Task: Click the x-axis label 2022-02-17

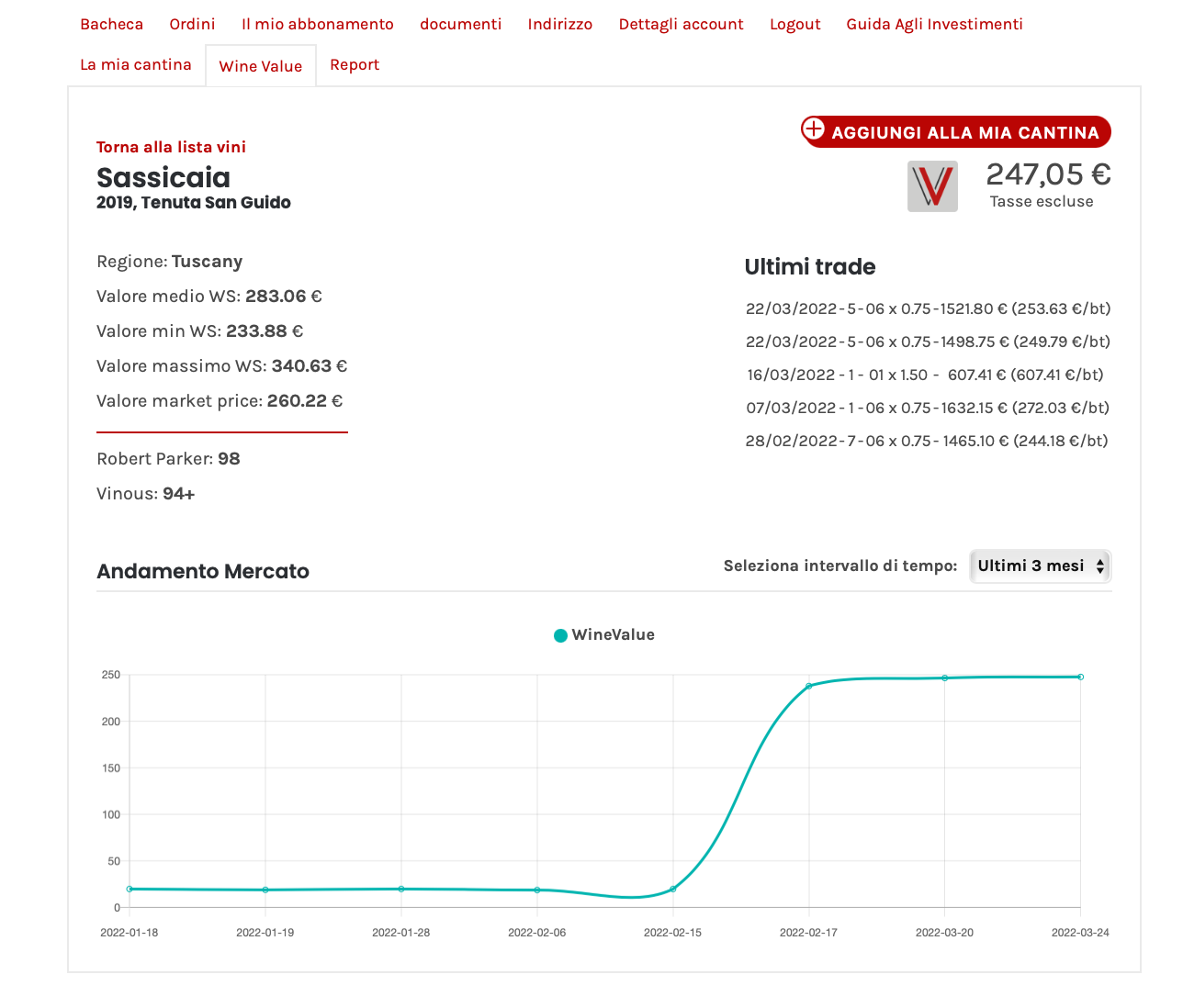Action: [x=808, y=933]
